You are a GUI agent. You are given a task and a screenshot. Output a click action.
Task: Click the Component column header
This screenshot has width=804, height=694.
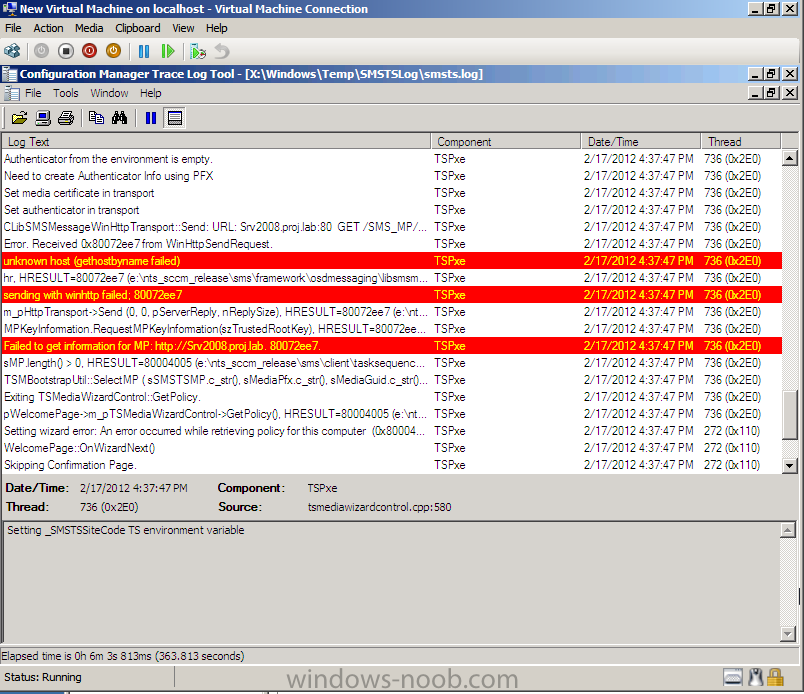coord(506,142)
